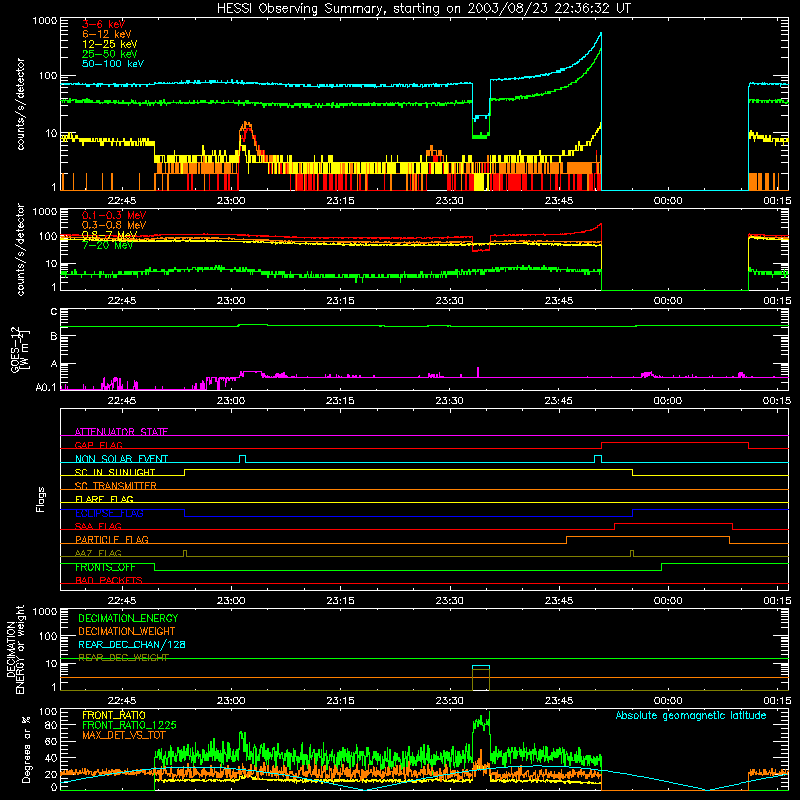Select the SC_TRANSMITTER flag label
This screenshot has width=800, height=800.
(116, 486)
